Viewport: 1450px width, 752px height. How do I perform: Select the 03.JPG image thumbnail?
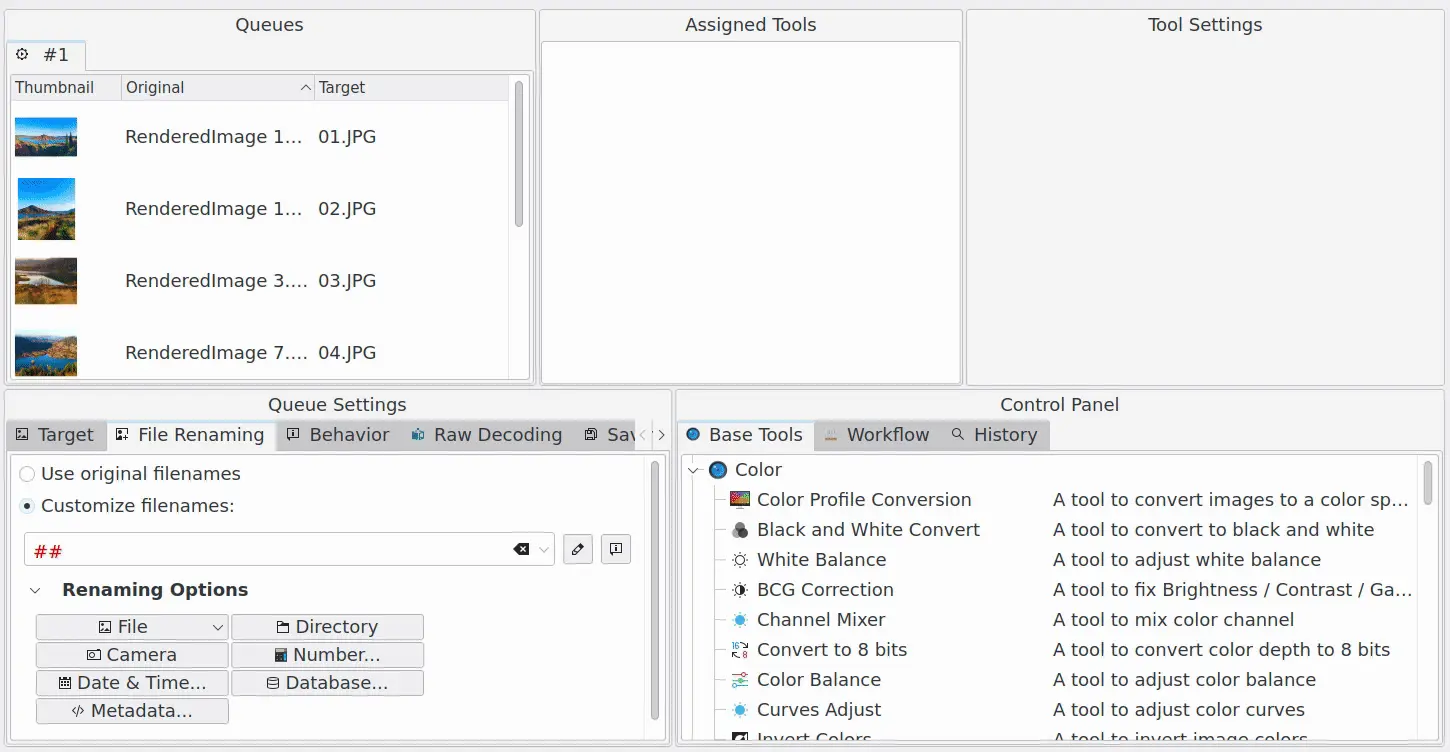coord(46,281)
